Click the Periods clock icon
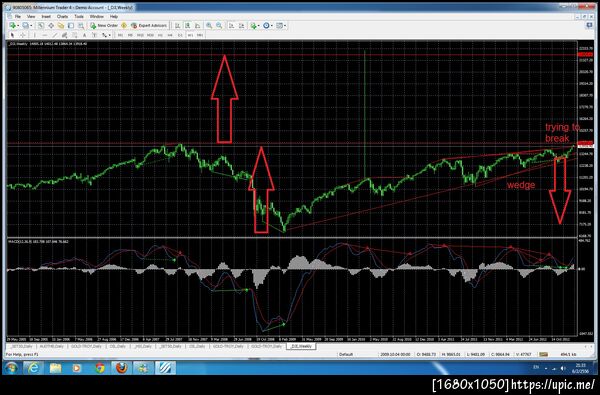This screenshot has height=395, width=600. 266,26
